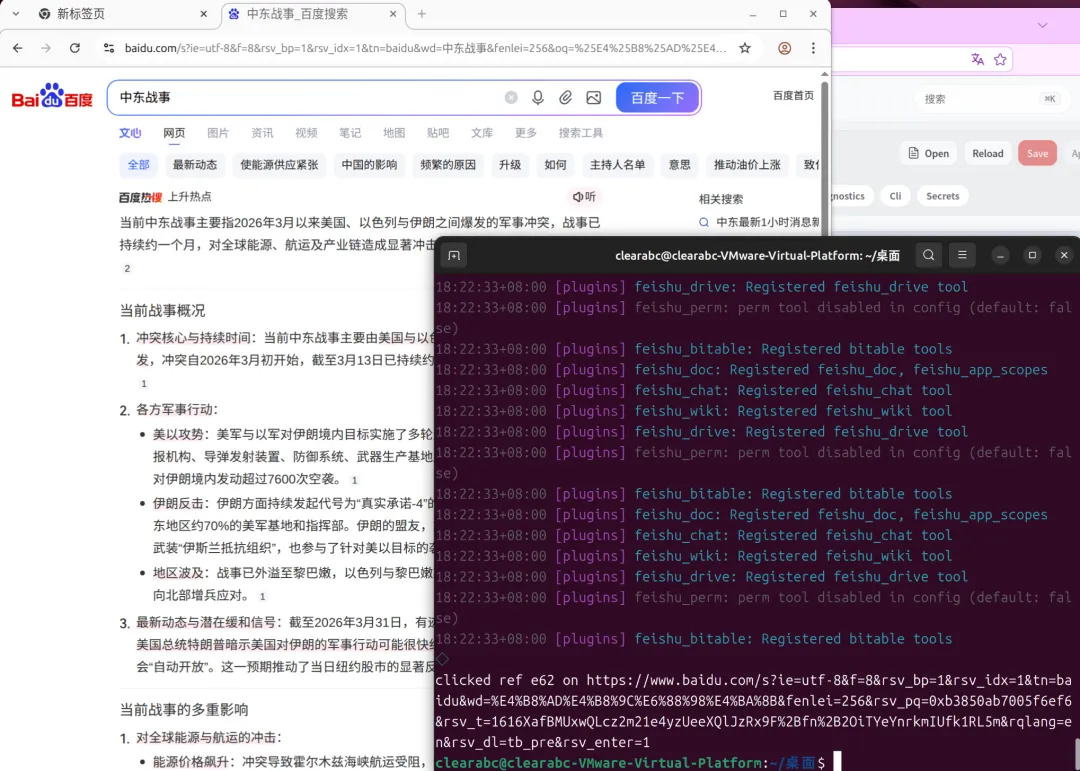Open 搜索工具 options
Image resolution: width=1080 pixels, height=771 pixels.
[x=581, y=133]
